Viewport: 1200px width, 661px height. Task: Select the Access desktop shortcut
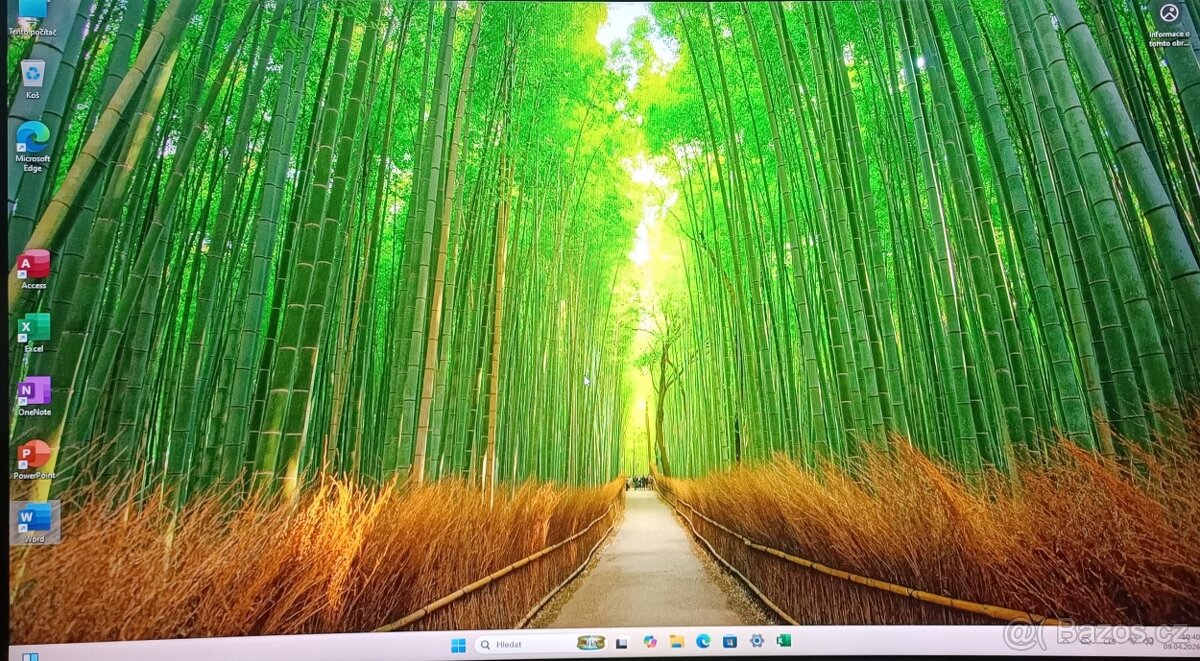coord(34,265)
